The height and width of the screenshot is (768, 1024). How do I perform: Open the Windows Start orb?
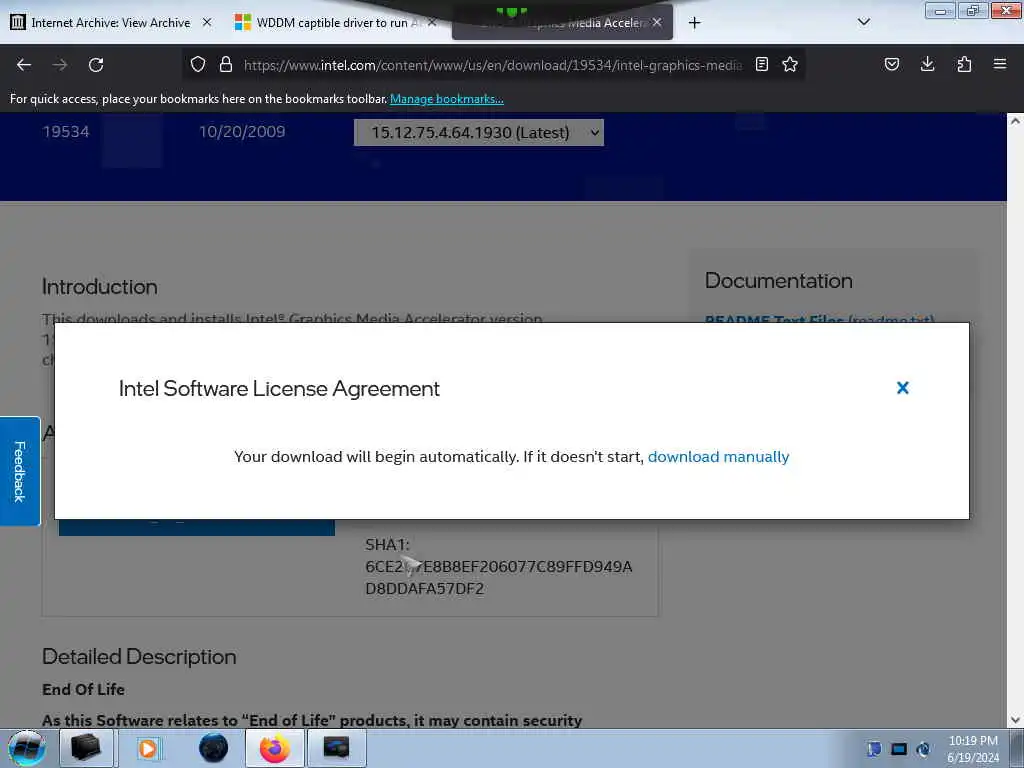[x=27, y=748]
